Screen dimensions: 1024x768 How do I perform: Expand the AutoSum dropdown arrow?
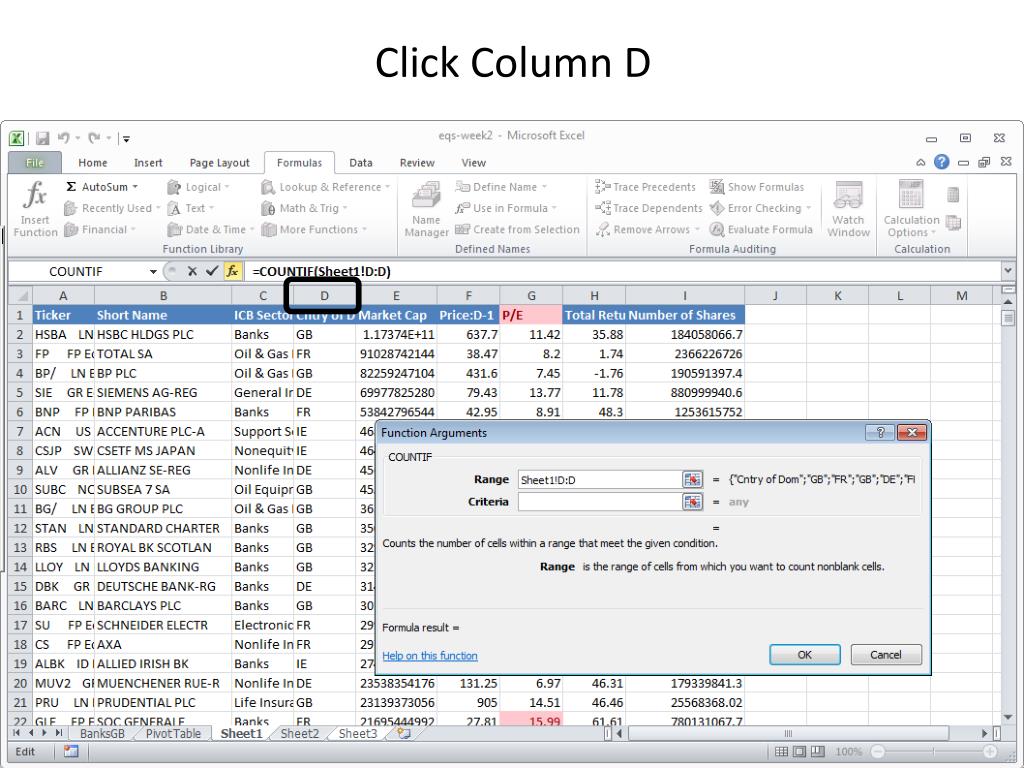click(x=135, y=187)
